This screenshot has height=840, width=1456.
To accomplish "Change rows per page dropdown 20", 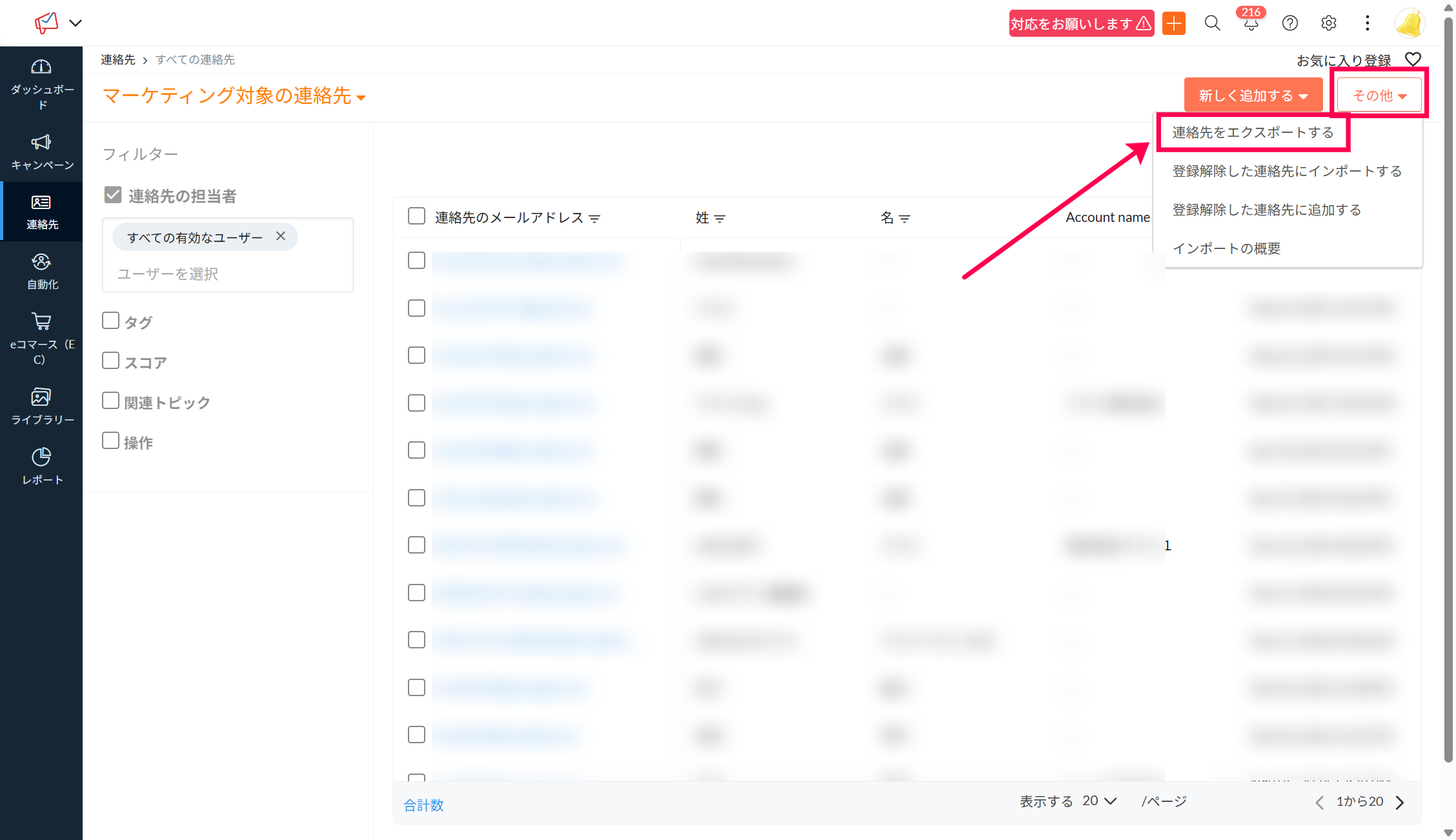I will coord(1100,801).
